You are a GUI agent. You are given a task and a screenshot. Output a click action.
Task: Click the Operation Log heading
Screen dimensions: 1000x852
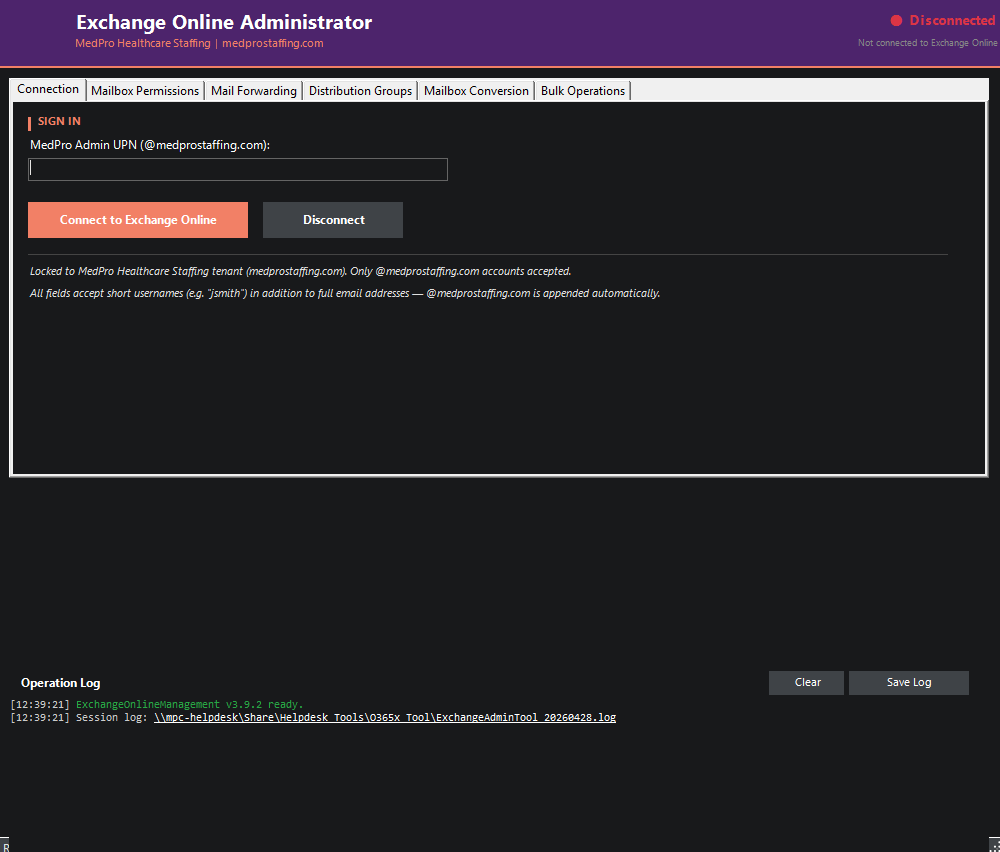(x=60, y=682)
